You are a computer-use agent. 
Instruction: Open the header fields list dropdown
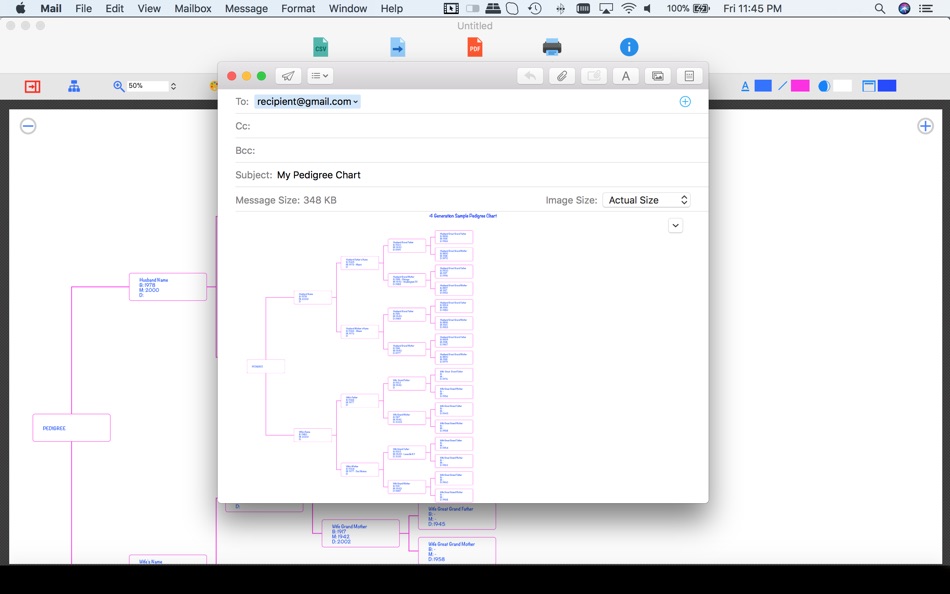319,76
